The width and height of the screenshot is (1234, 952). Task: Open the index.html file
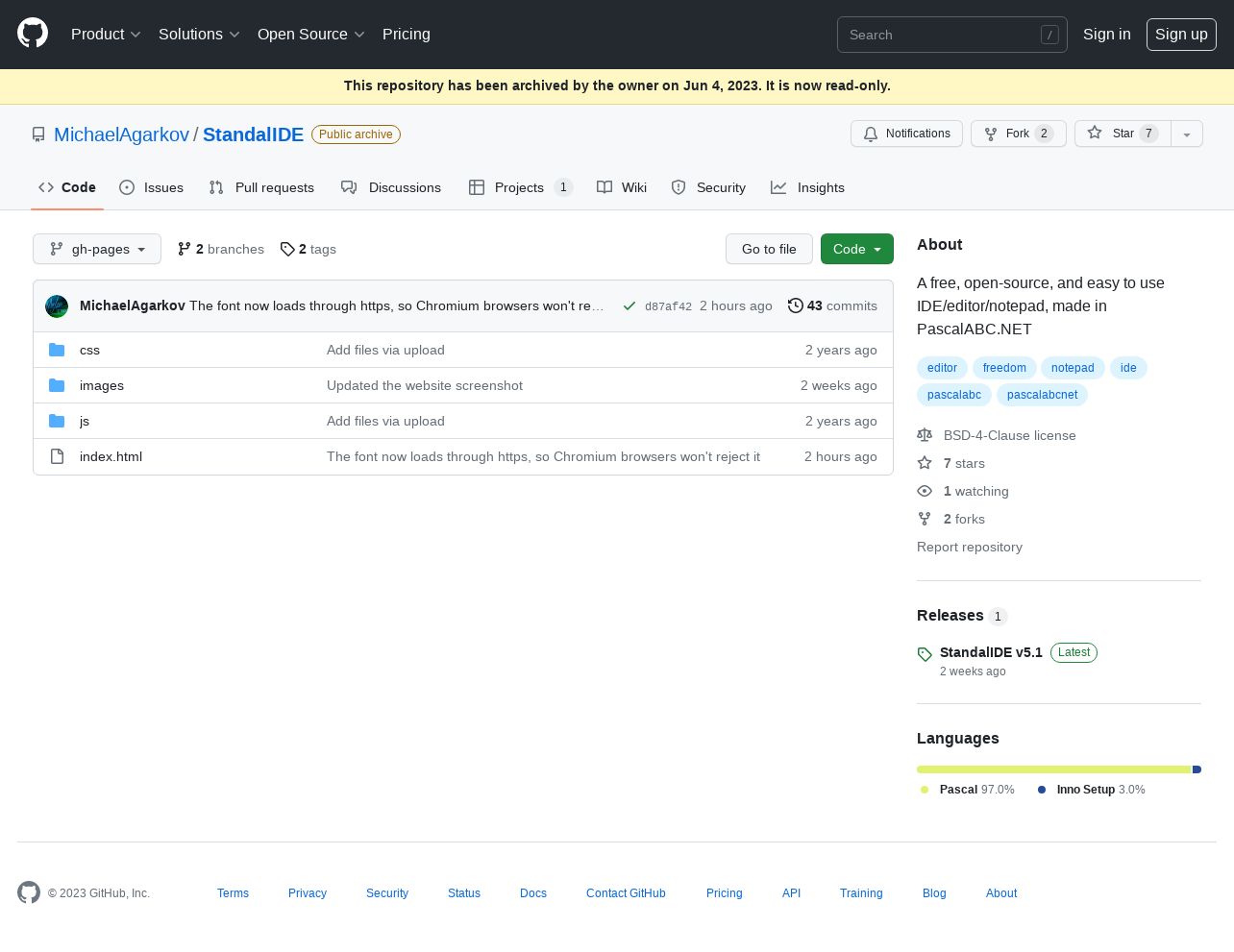pos(111,456)
